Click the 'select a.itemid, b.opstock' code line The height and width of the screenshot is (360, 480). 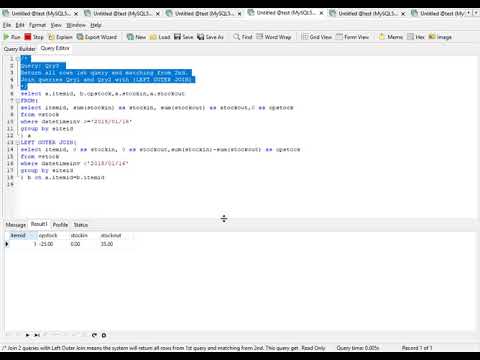[x=103, y=94]
